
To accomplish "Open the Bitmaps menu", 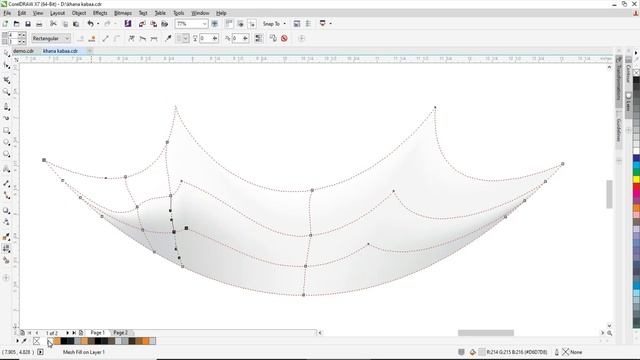I will click(x=123, y=13).
